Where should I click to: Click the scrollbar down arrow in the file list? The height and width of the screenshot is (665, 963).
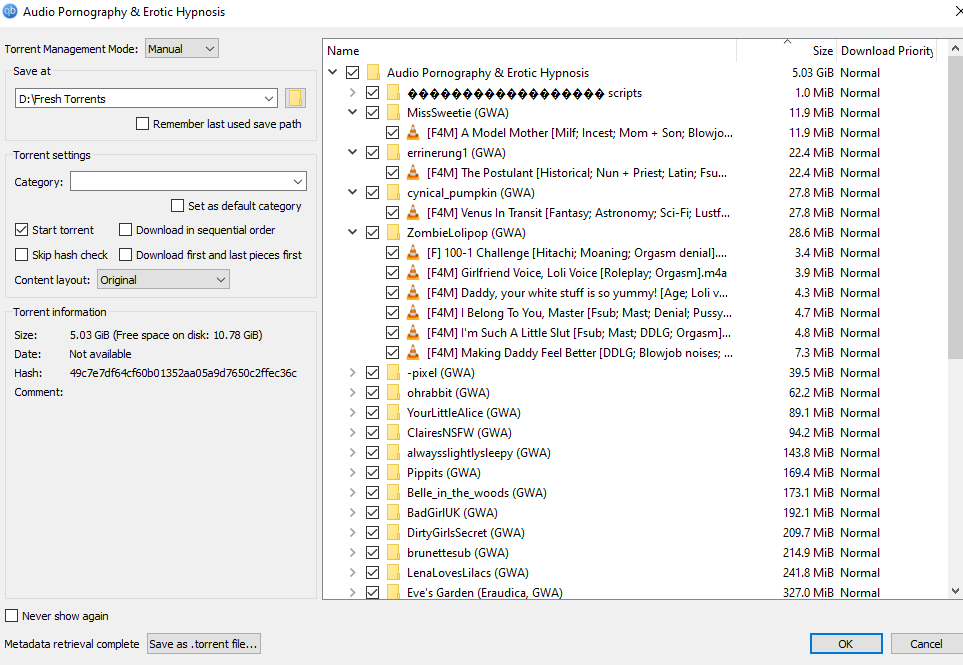[x=955, y=591]
